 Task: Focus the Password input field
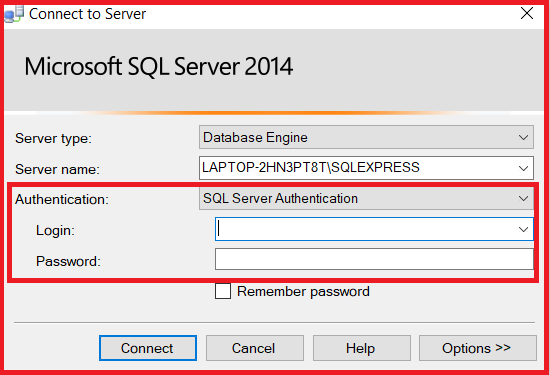(374, 259)
